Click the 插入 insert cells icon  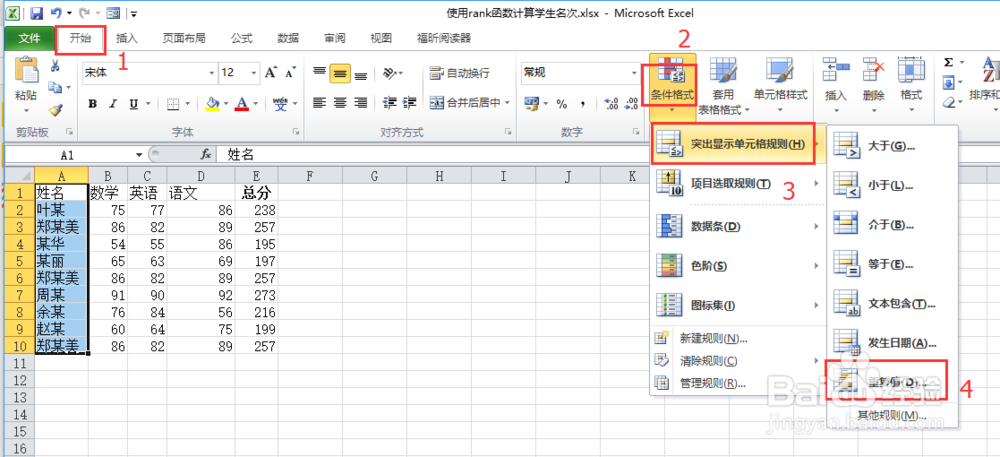pyautogui.click(x=835, y=69)
